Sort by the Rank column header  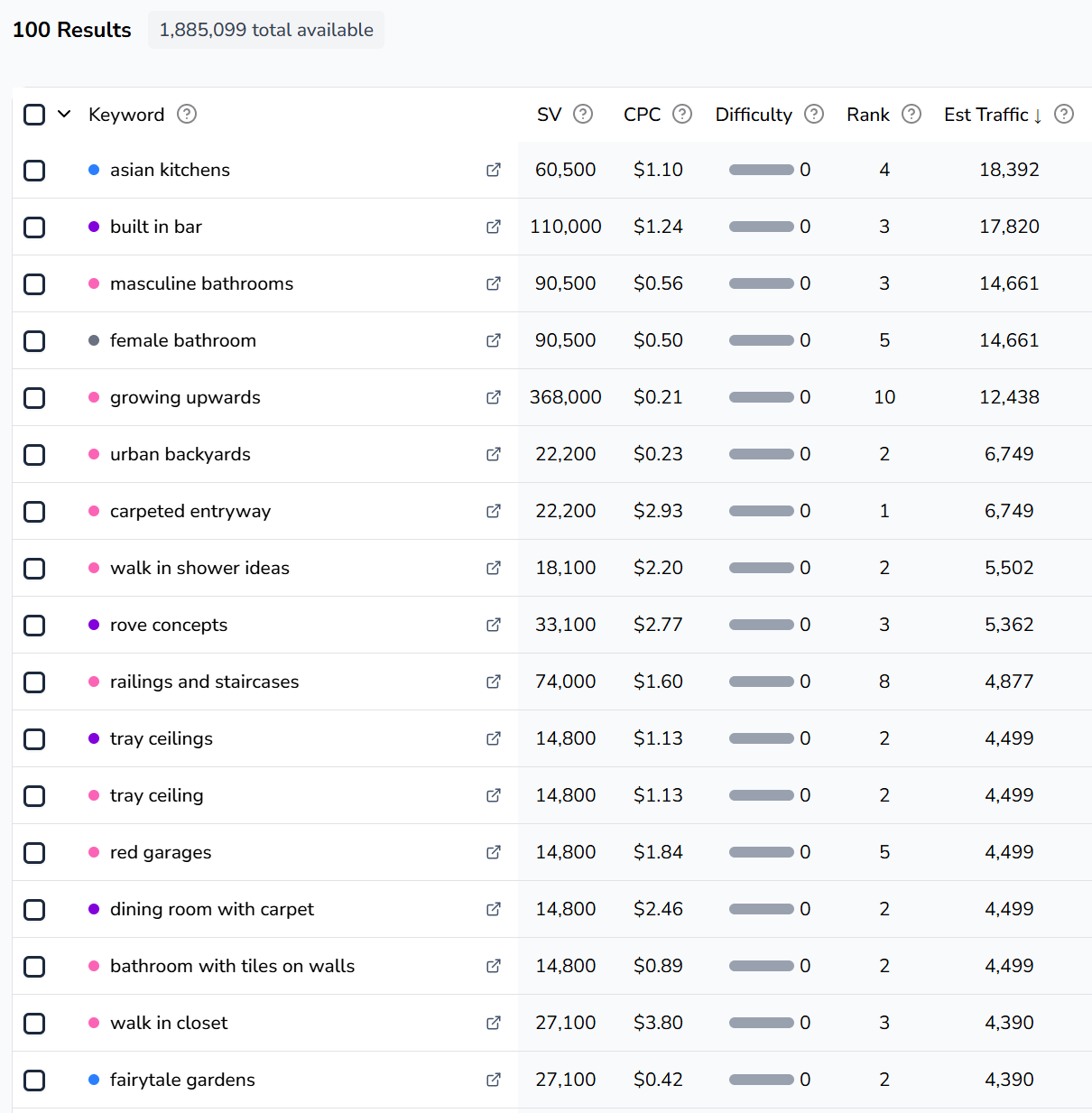click(867, 115)
